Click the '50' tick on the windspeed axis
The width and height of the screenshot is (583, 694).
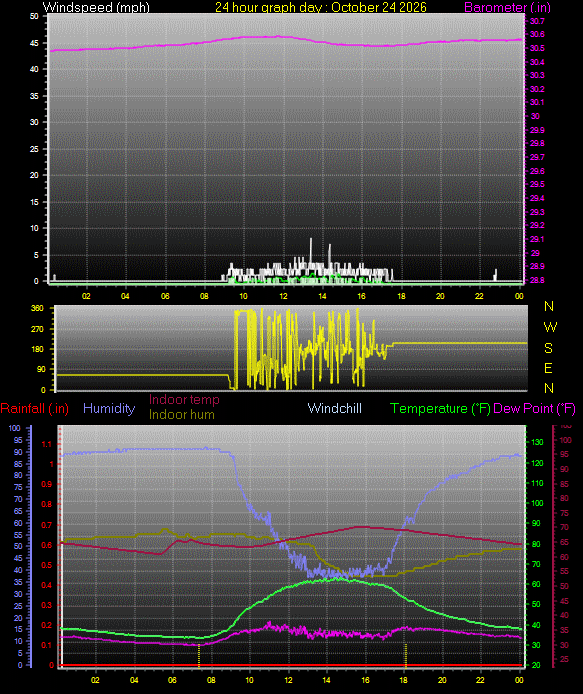[x=35, y=16]
